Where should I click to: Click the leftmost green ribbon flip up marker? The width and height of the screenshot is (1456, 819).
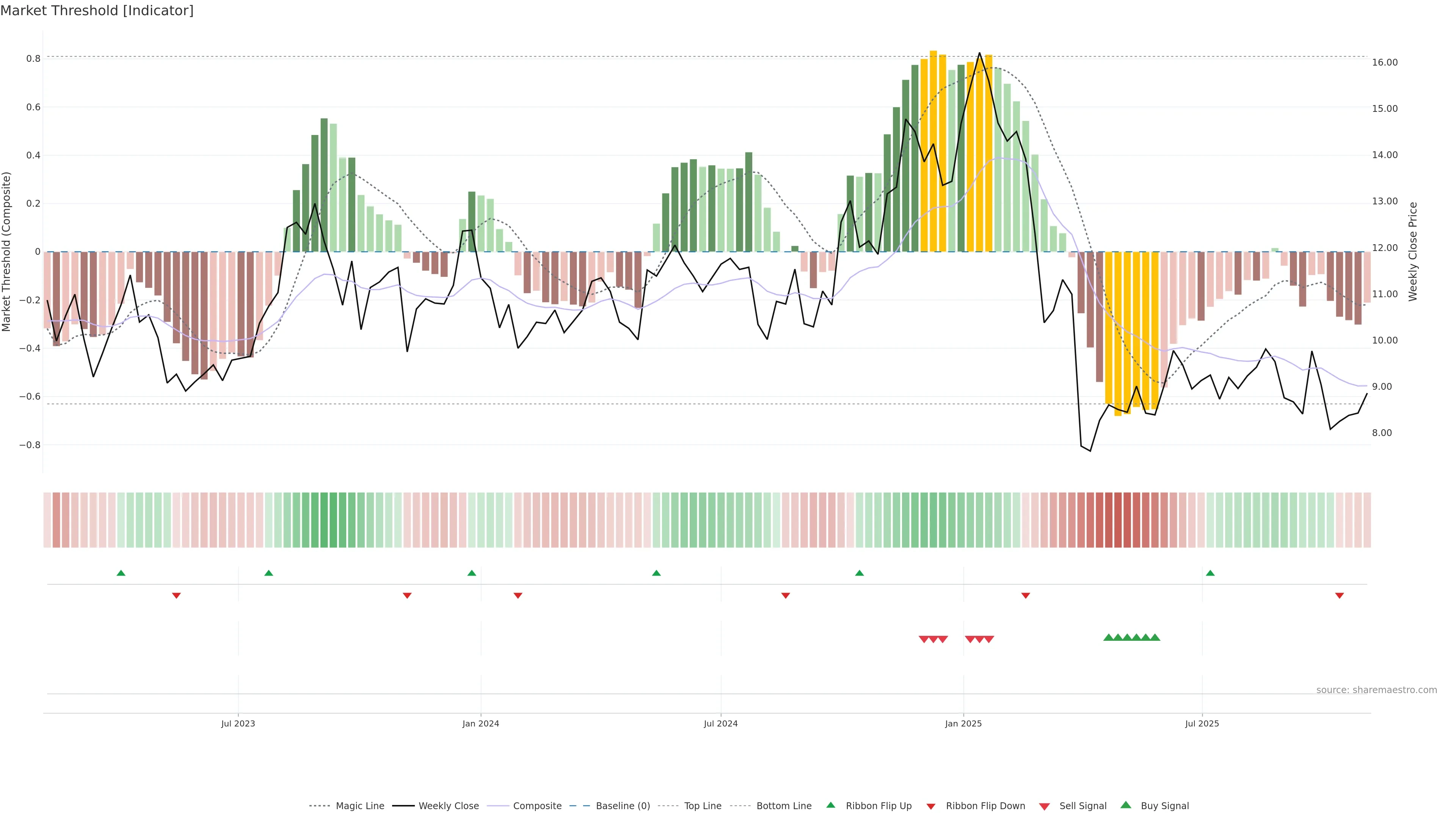coord(121,573)
